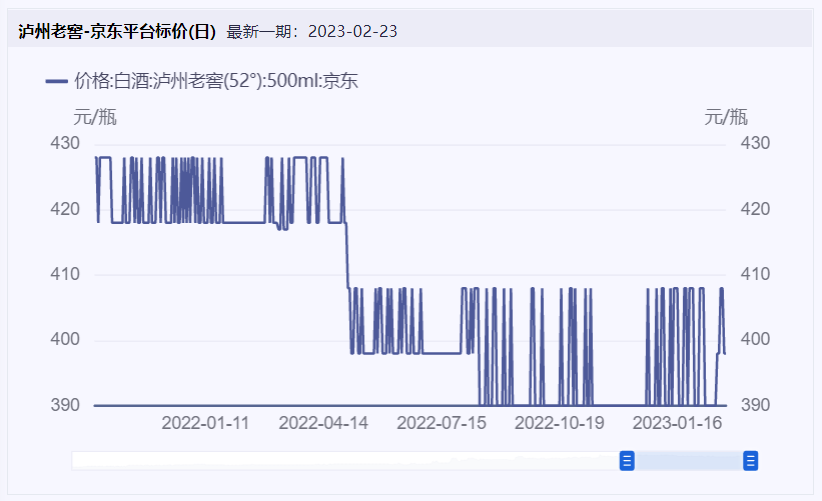Select the 2022-07-15 x-axis label
This screenshot has height=501, width=822.
pos(441,422)
